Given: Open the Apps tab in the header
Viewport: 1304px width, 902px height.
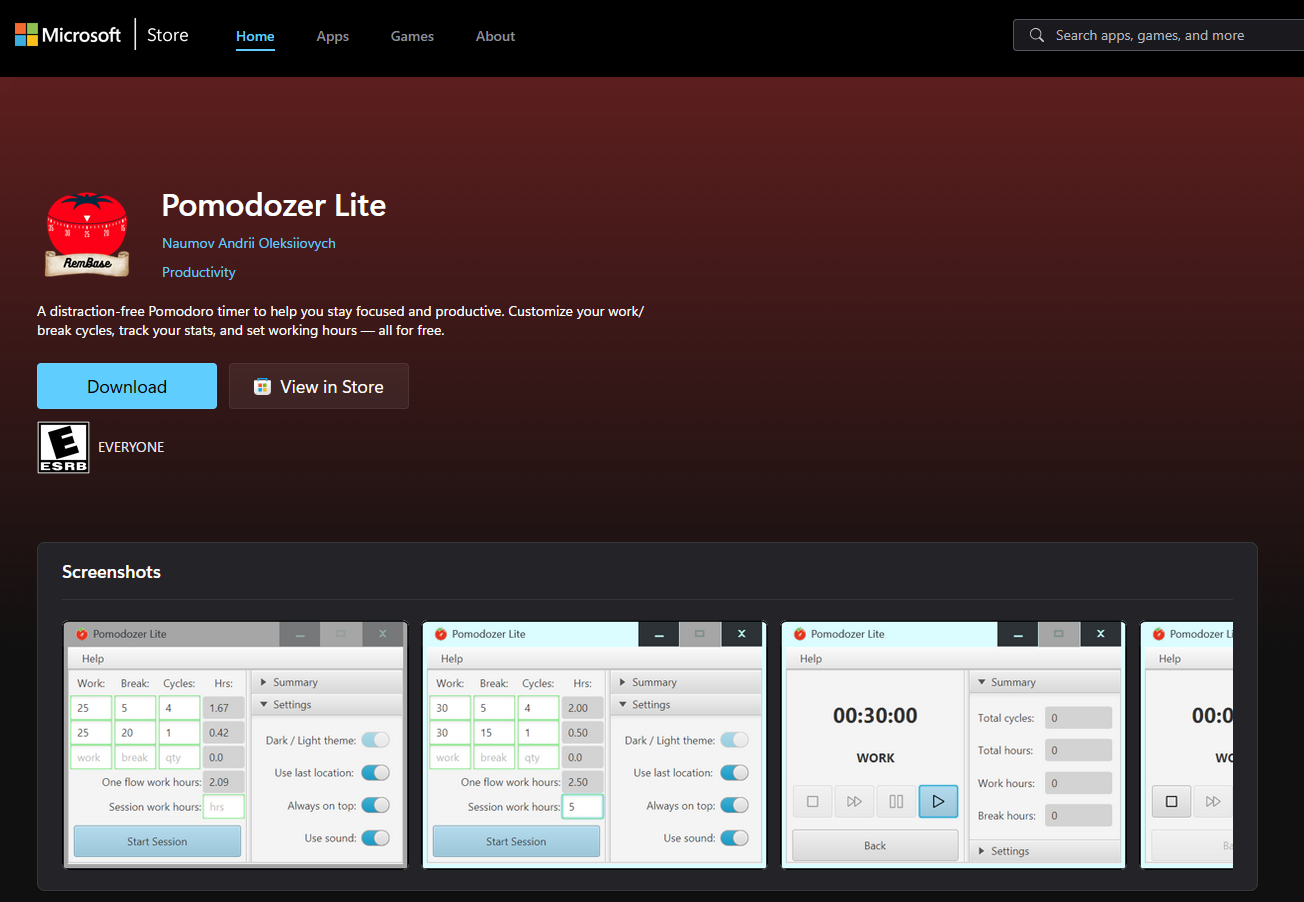Looking at the screenshot, I should [x=332, y=36].
